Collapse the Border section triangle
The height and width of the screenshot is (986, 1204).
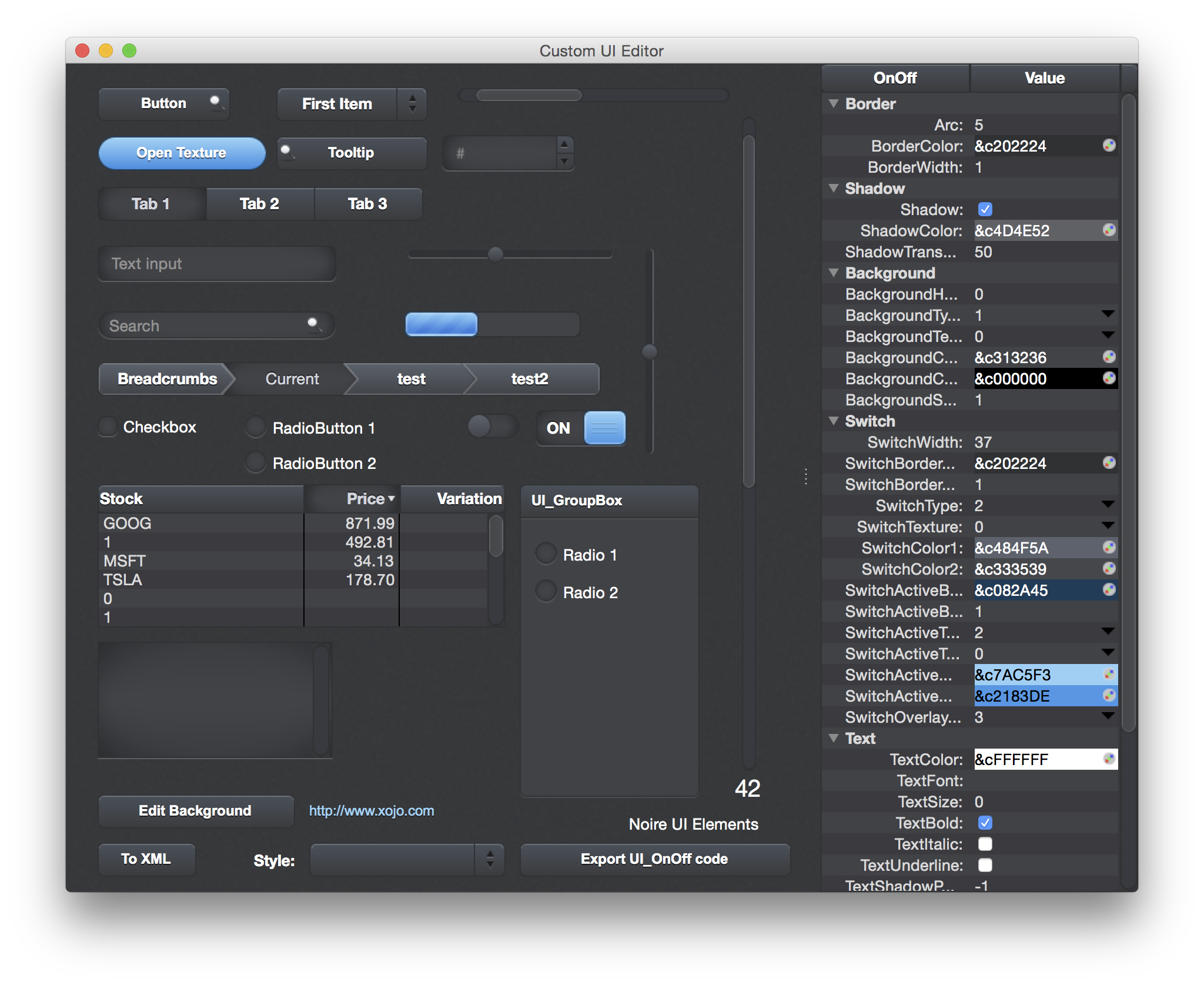[834, 103]
